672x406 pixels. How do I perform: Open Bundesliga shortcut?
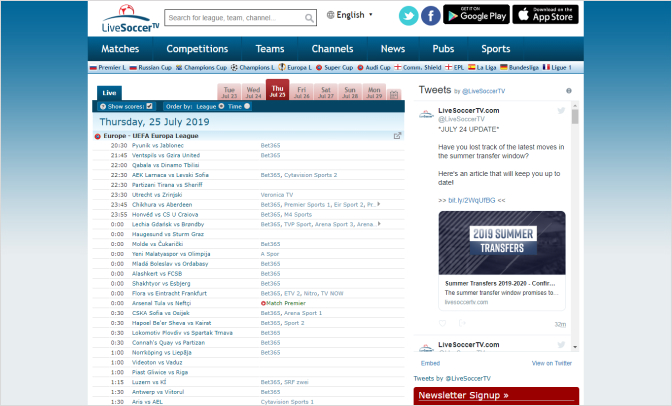[519, 68]
